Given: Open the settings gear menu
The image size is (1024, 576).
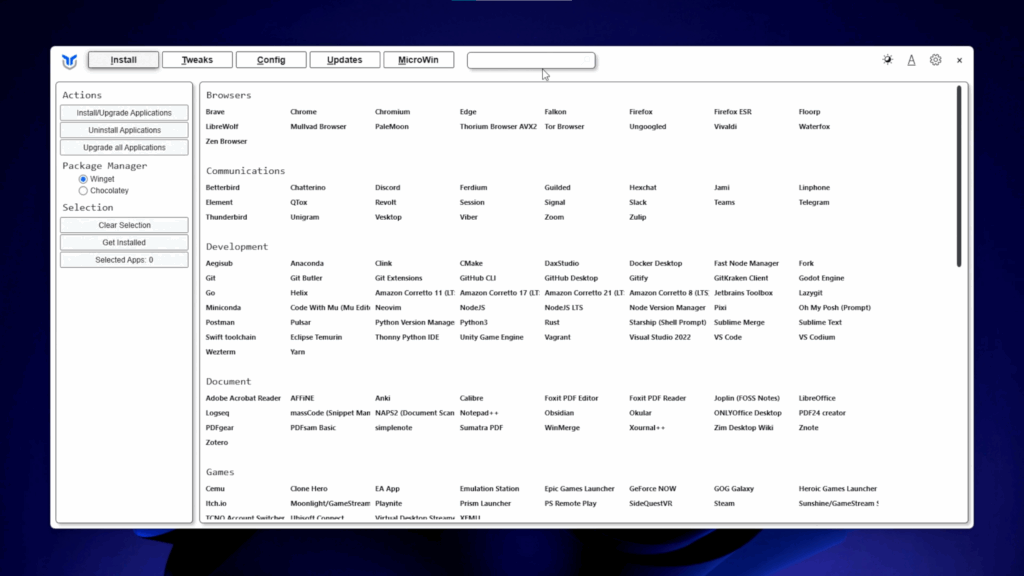Looking at the screenshot, I should point(935,60).
